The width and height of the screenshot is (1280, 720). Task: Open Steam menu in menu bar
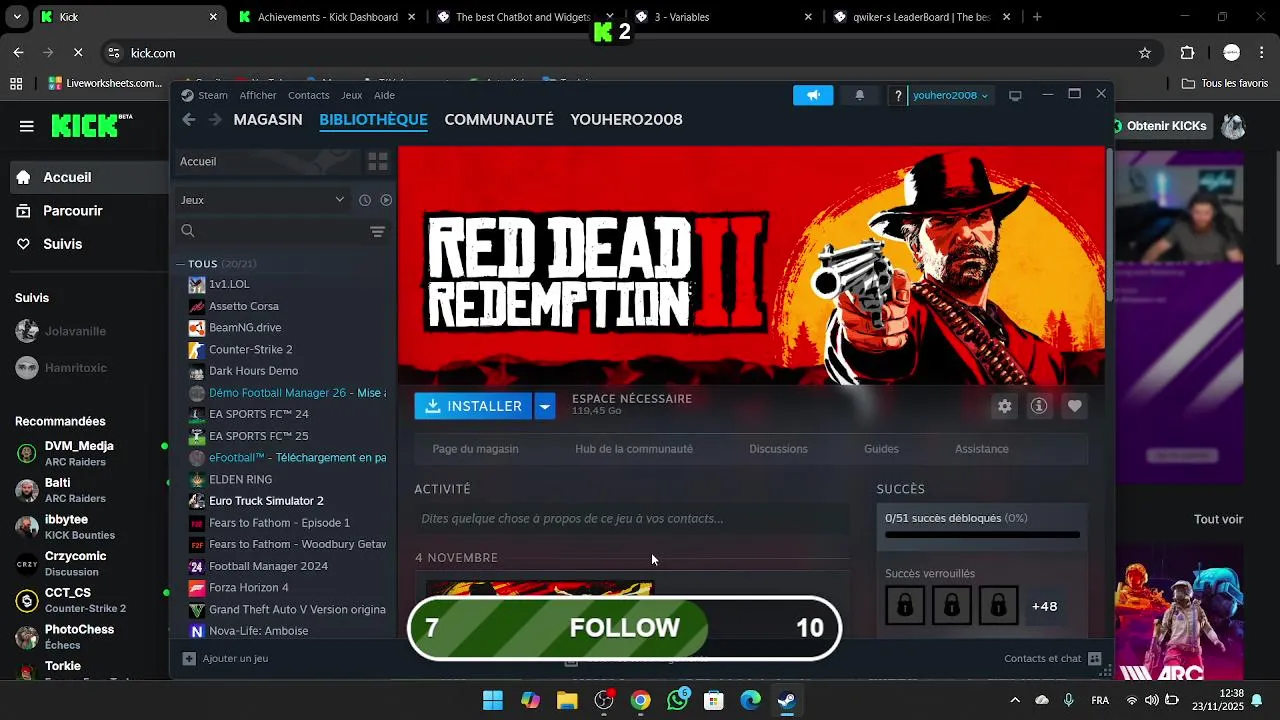click(x=212, y=95)
